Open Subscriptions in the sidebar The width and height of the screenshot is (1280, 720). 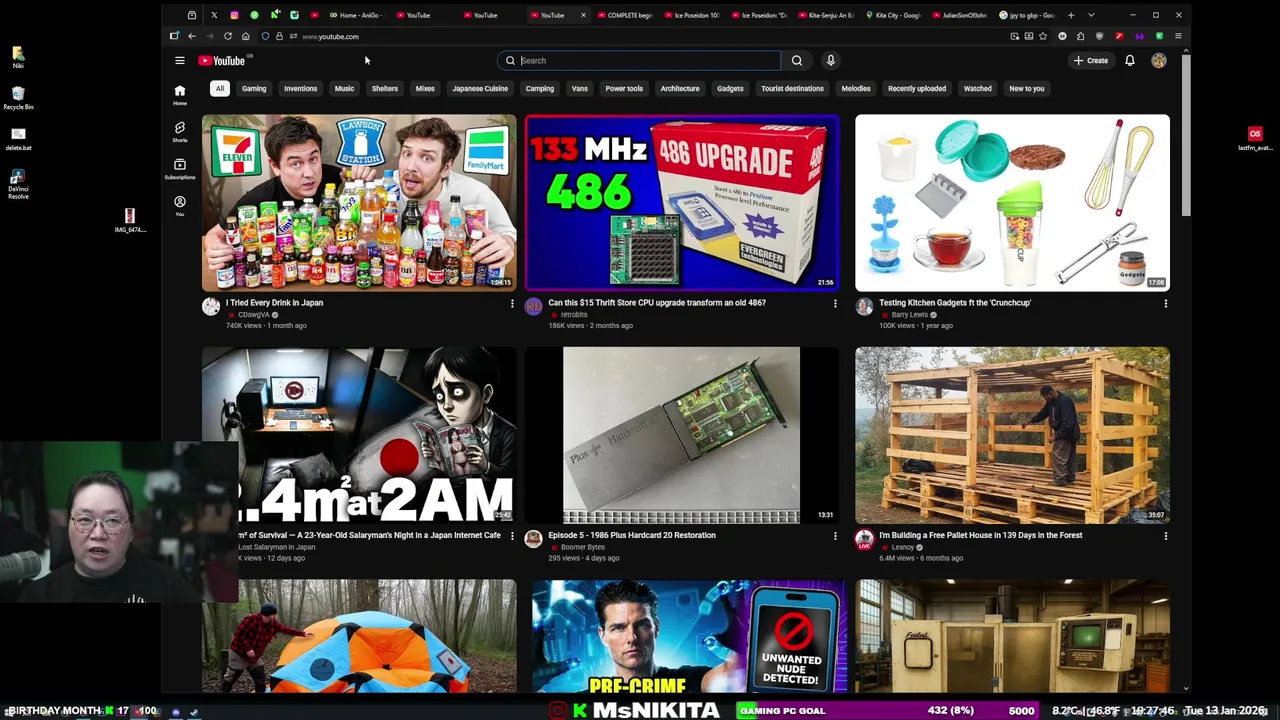click(x=180, y=169)
